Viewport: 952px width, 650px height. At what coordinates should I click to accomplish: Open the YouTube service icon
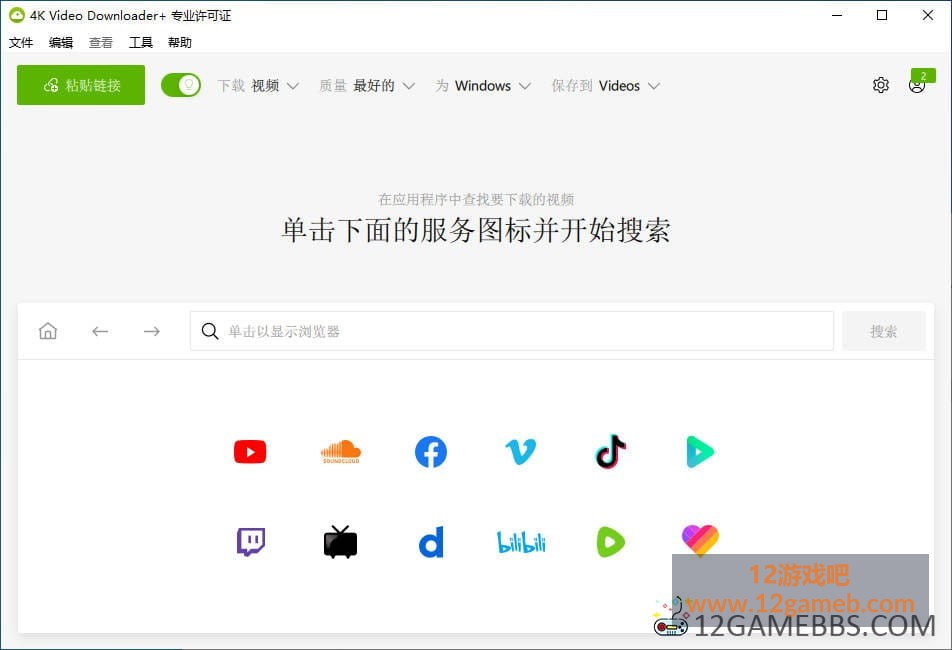click(250, 452)
